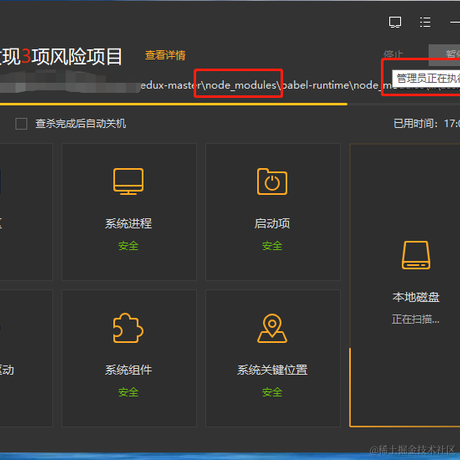Screen dimensions: 460x460
Task: Click the feedback monitor icon in title bar
Action: (x=395, y=22)
